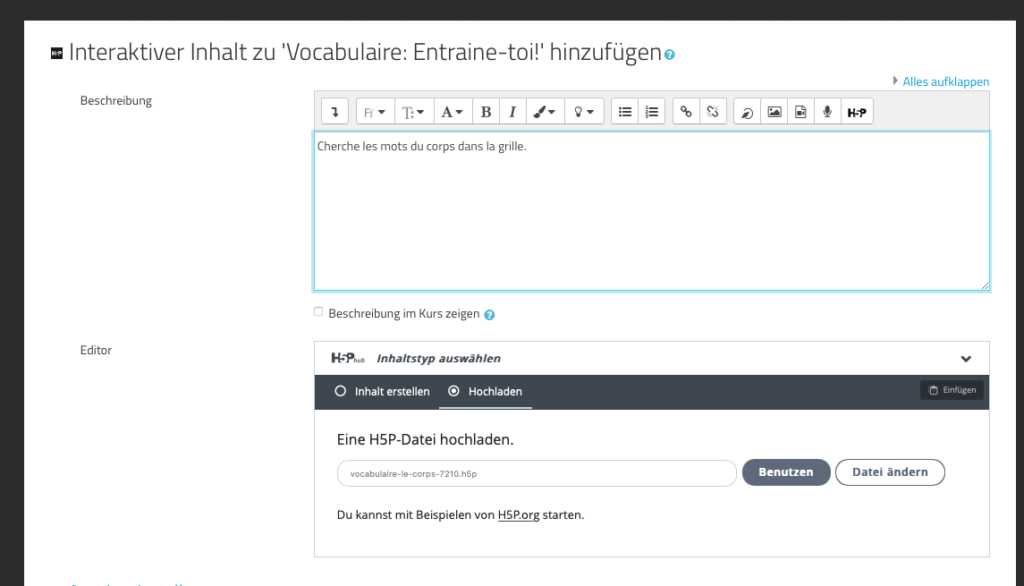The image size is (1024, 586).
Task: Expand all sections with 'Alles aufklappen'
Action: (x=945, y=82)
